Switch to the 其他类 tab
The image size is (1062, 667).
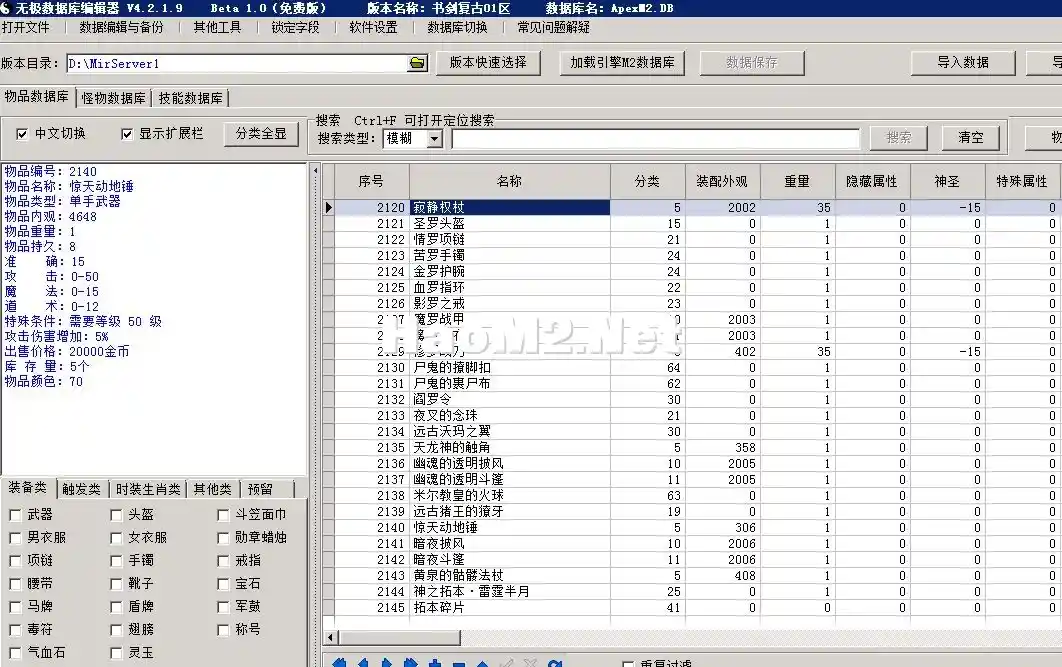pos(213,489)
